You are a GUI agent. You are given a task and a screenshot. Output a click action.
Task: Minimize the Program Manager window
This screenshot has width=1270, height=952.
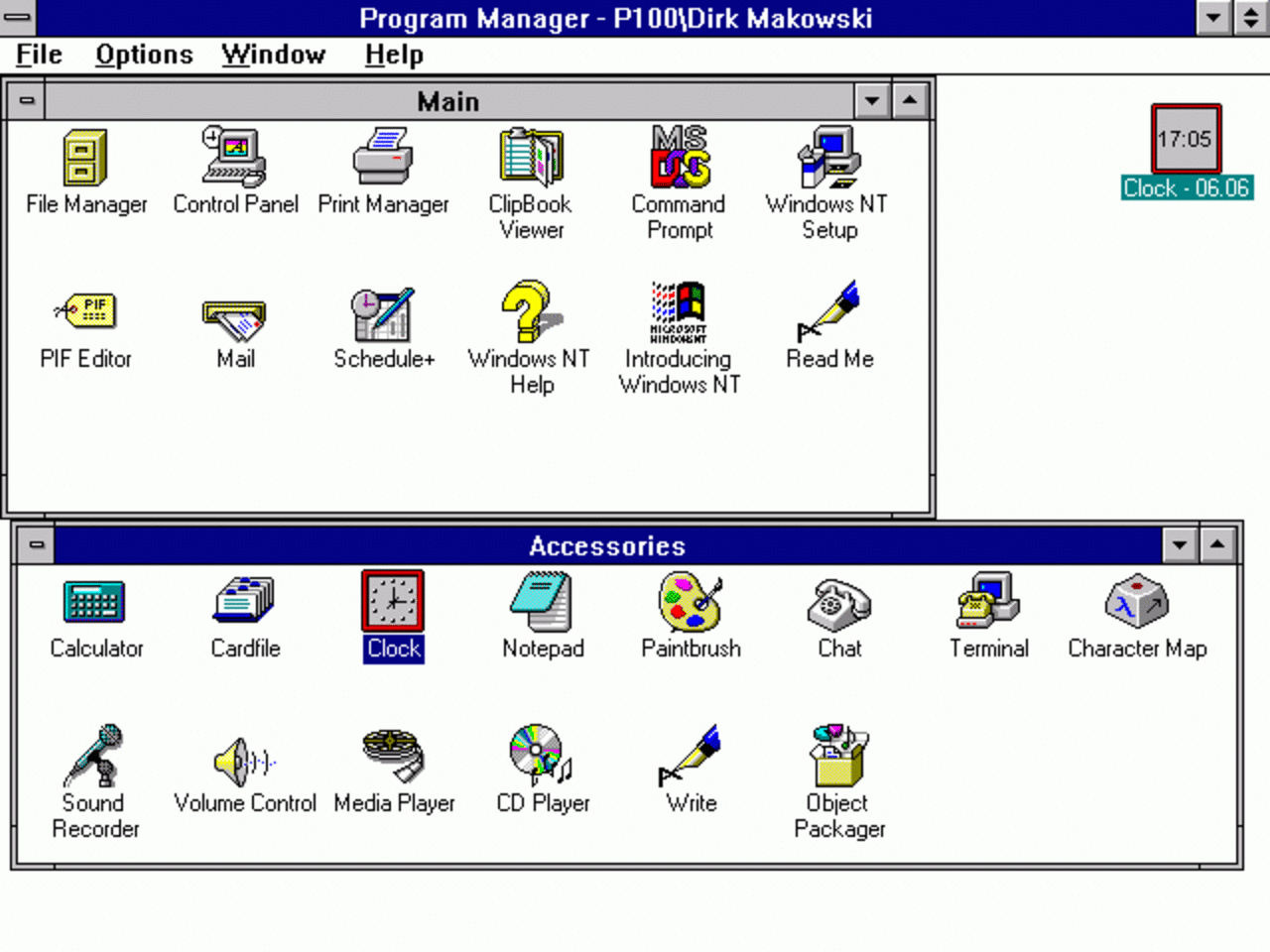pyautogui.click(x=1213, y=17)
